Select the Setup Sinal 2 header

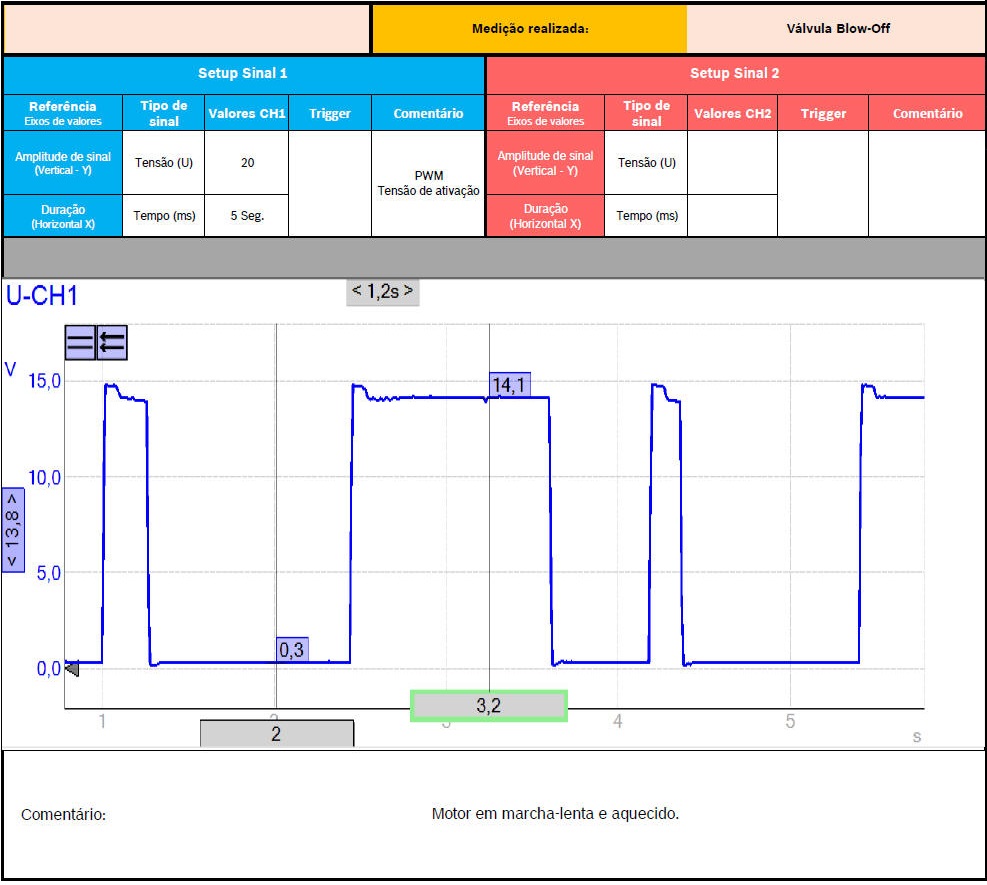(x=734, y=74)
